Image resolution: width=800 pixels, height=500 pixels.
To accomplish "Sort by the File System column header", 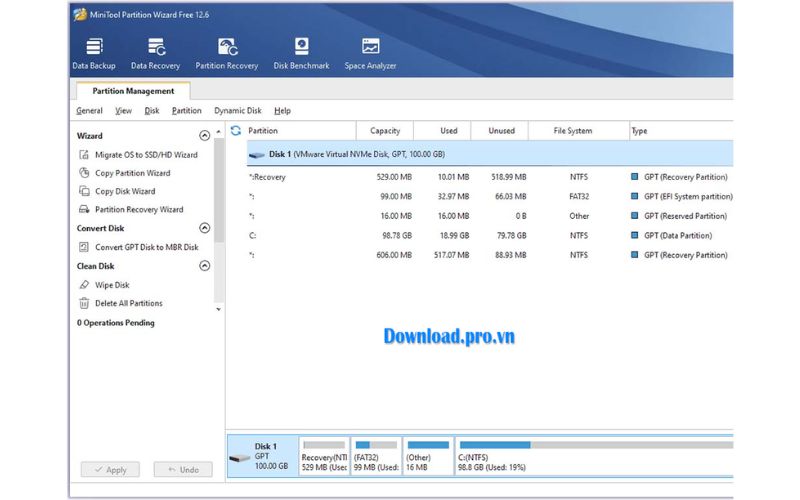I will pos(573,131).
